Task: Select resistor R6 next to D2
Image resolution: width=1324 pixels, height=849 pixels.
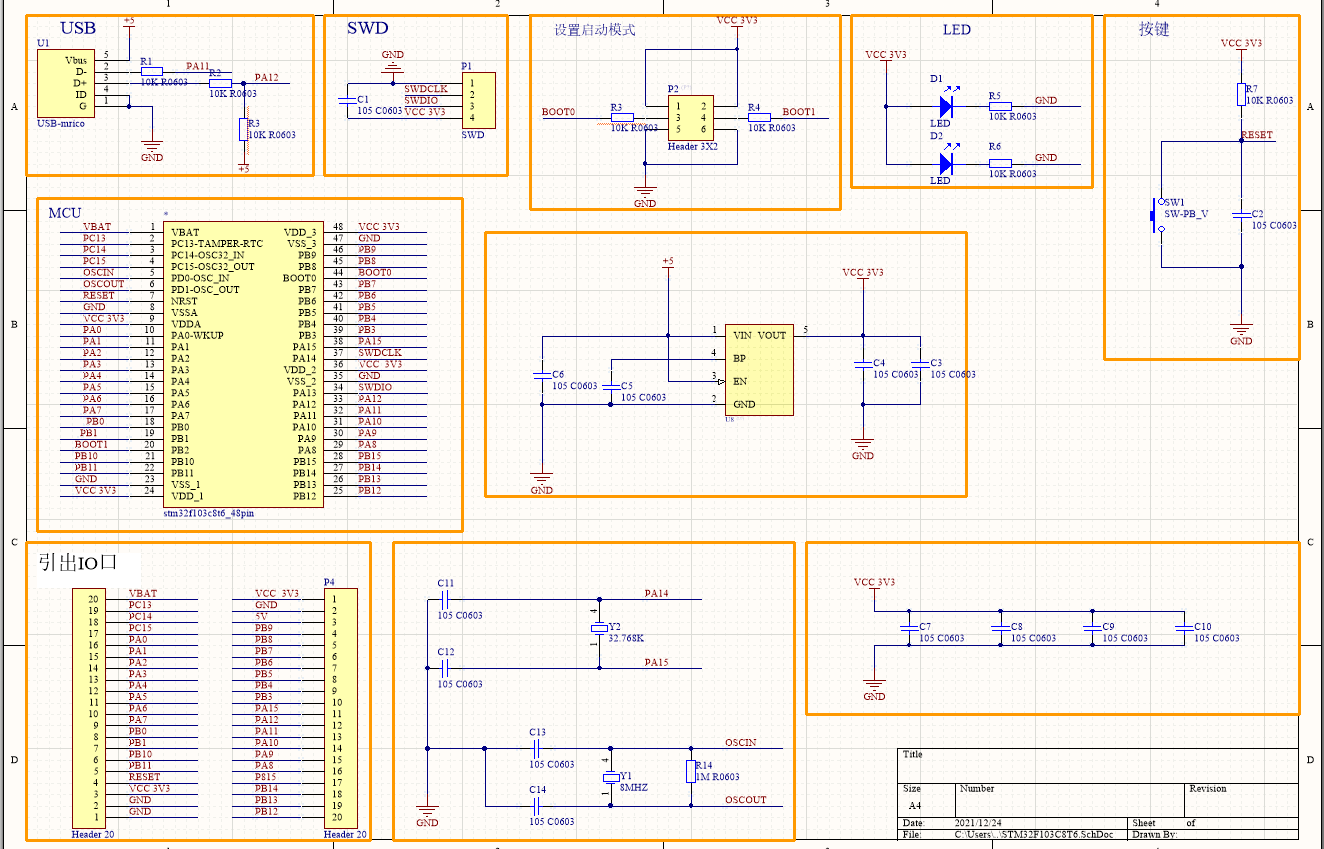Action: (1000, 163)
